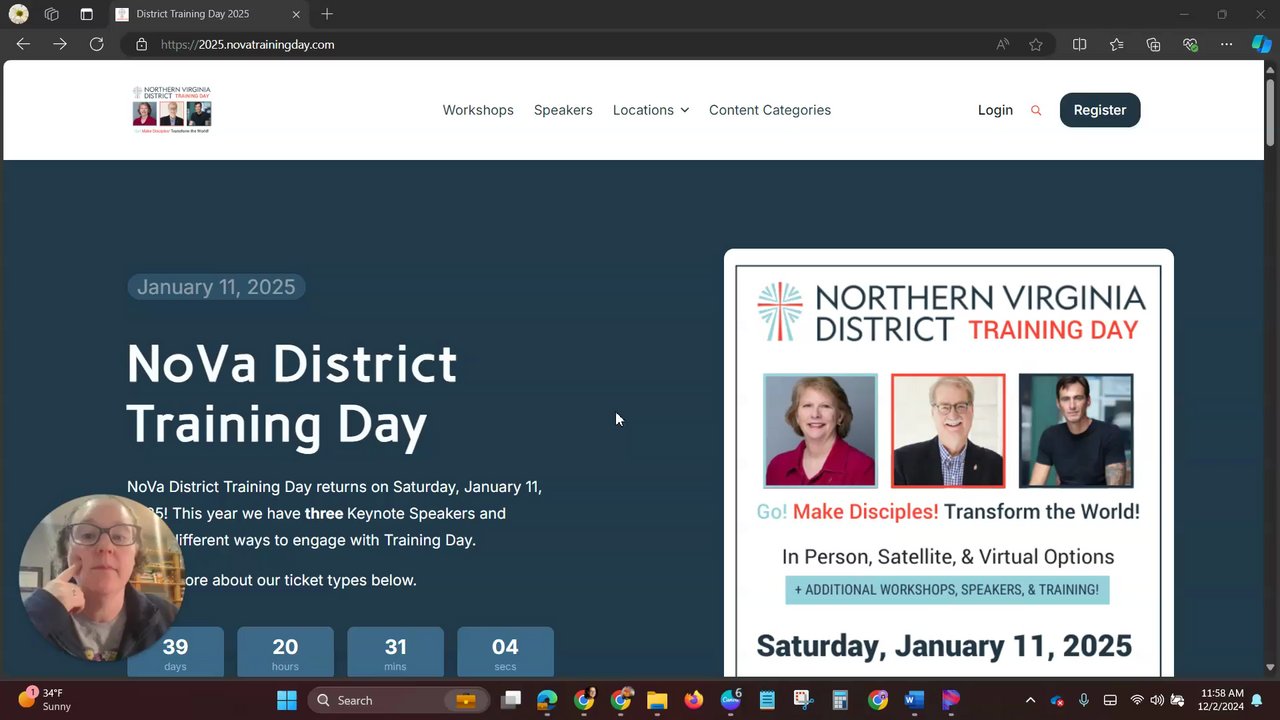This screenshot has width=1280, height=720.
Task: Open the notifications bell
Action: pos(1257,700)
